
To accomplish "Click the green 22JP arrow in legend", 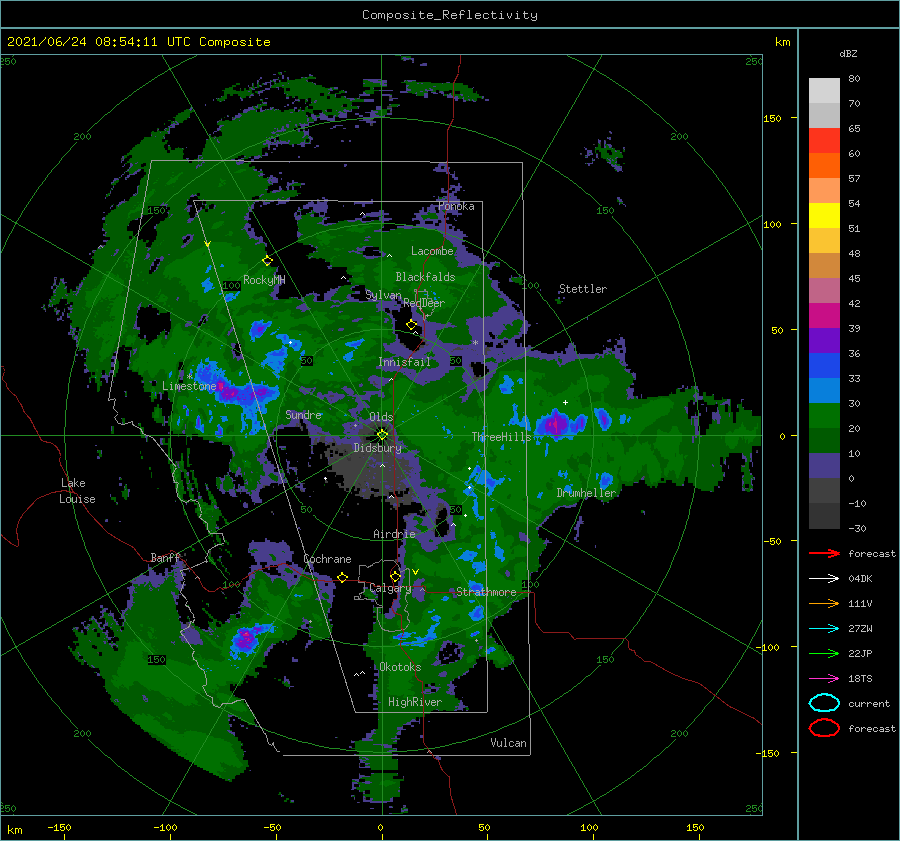I will coord(824,653).
